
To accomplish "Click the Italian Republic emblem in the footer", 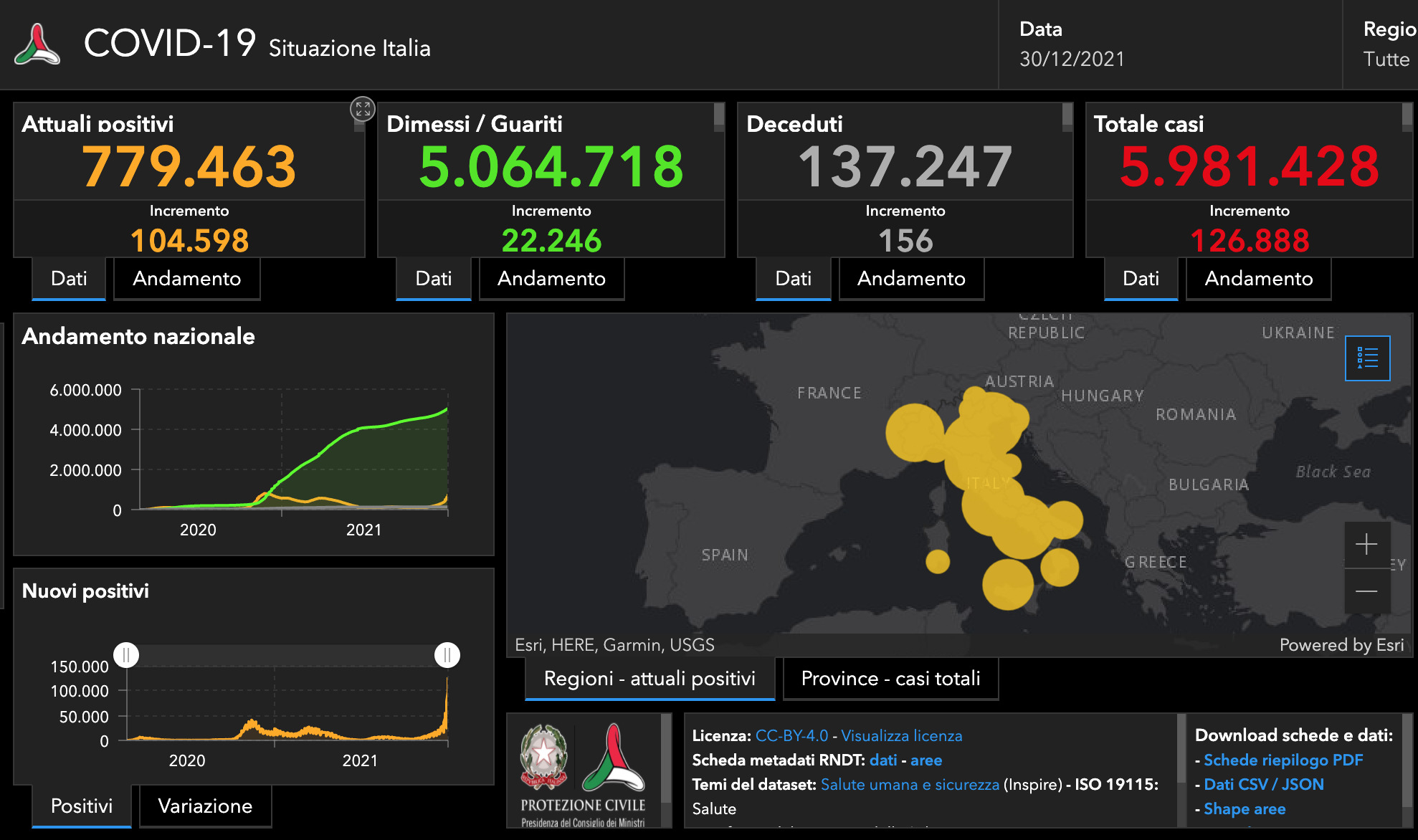I will pos(543,757).
